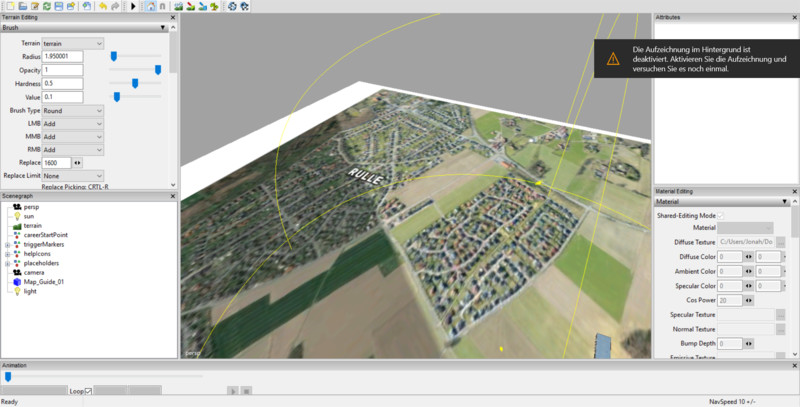Expand the helpIcons tree node
800x407 pixels.
click(7, 254)
